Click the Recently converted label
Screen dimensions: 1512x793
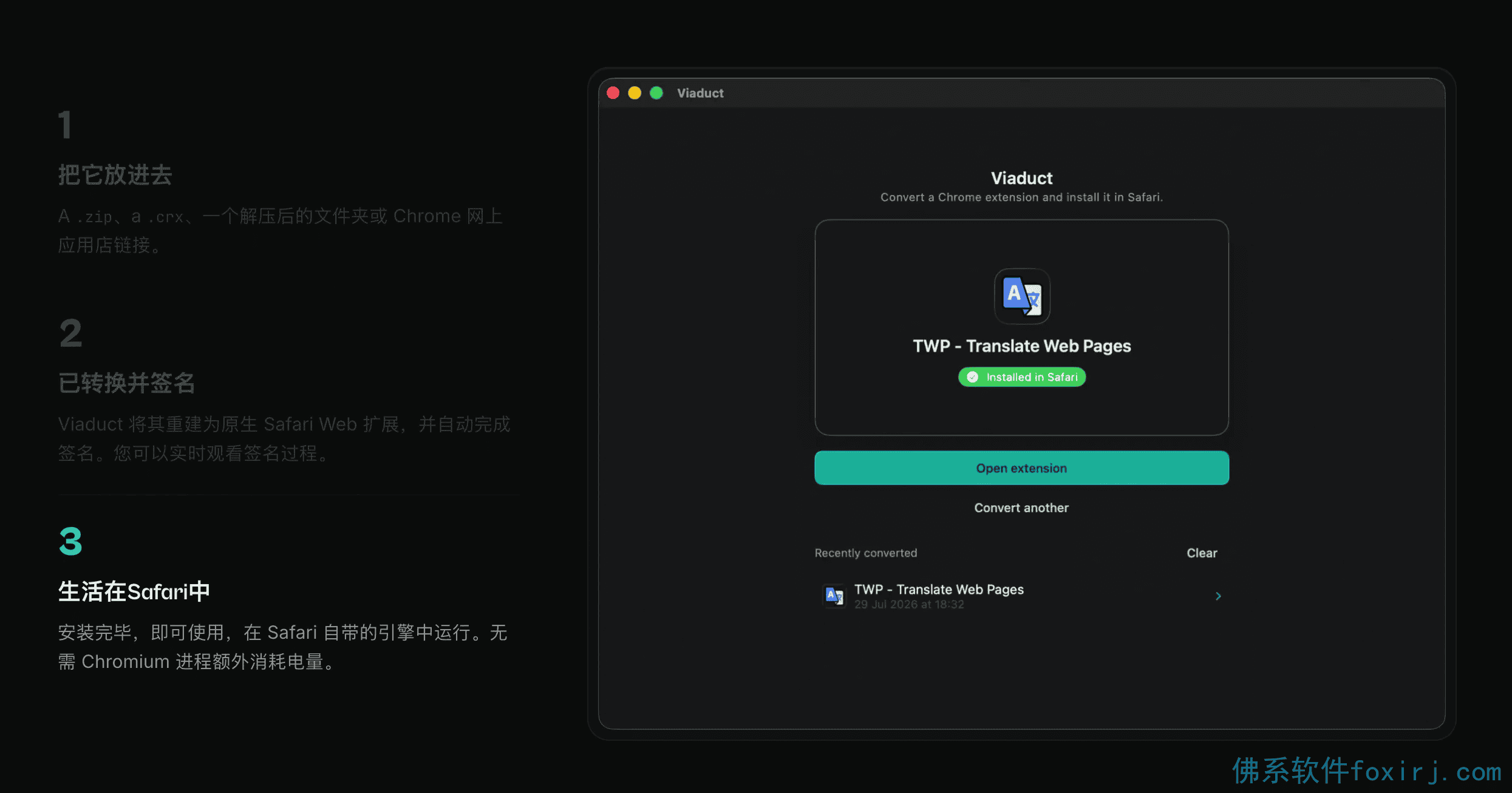(x=866, y=553)
